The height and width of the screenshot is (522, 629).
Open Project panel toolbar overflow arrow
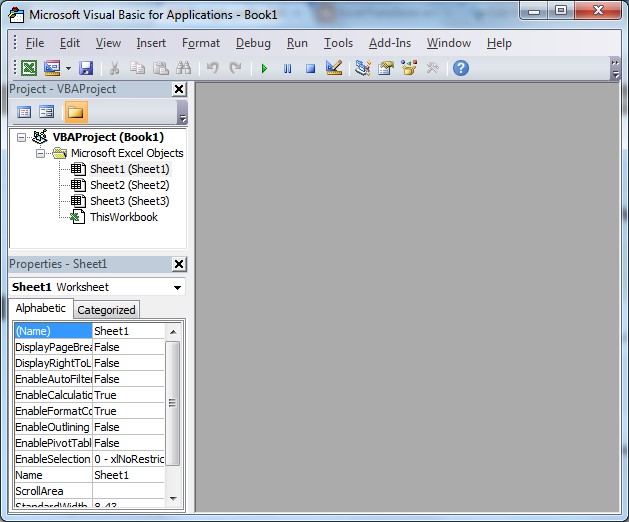pyautogui.click(x=182, y=112)
